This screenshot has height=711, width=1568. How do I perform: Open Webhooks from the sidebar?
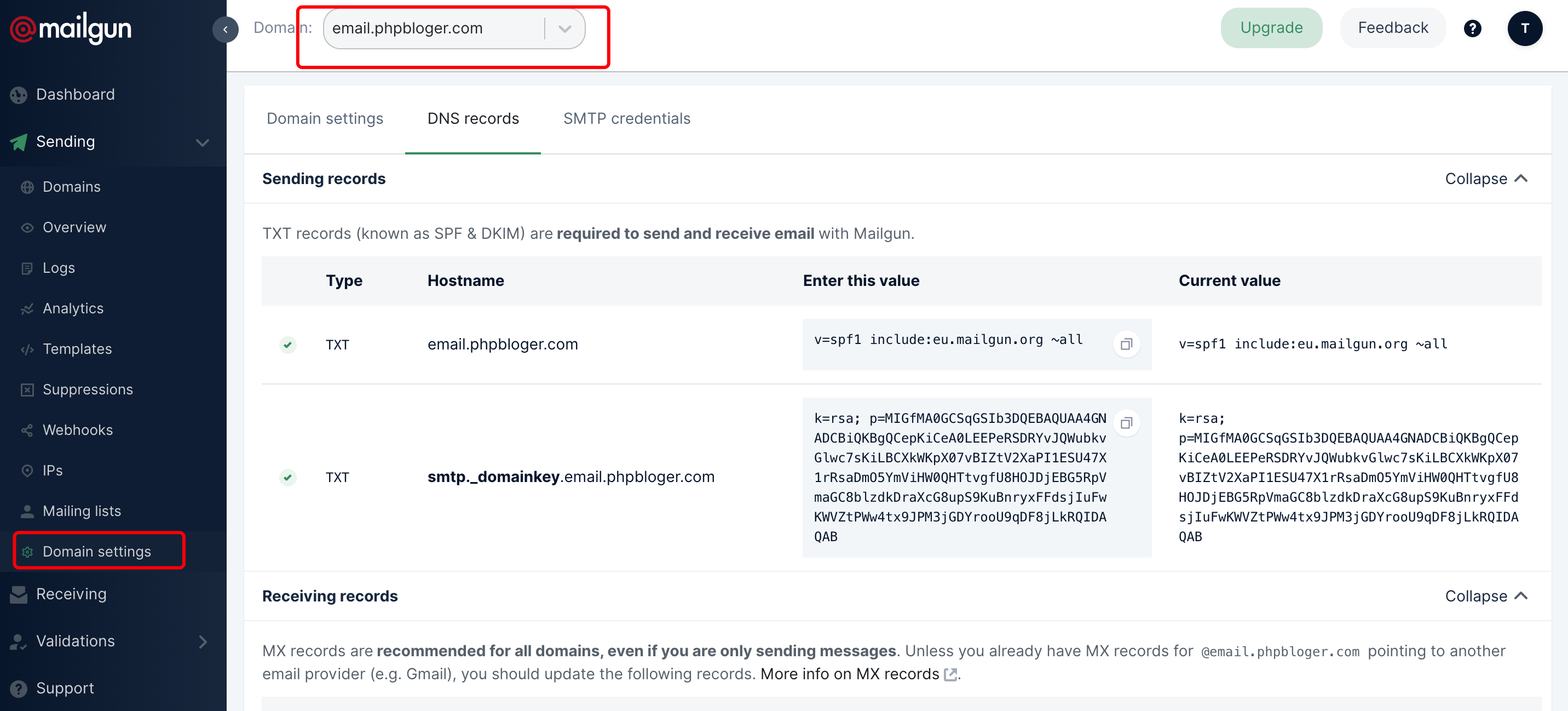pos(77,430)
